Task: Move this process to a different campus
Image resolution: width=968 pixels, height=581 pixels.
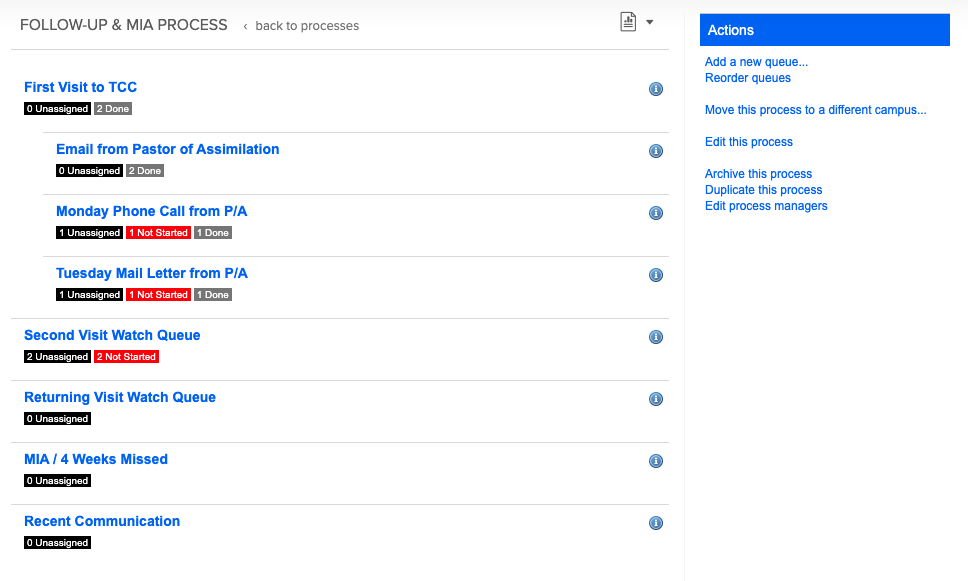Action: (815, 110)
